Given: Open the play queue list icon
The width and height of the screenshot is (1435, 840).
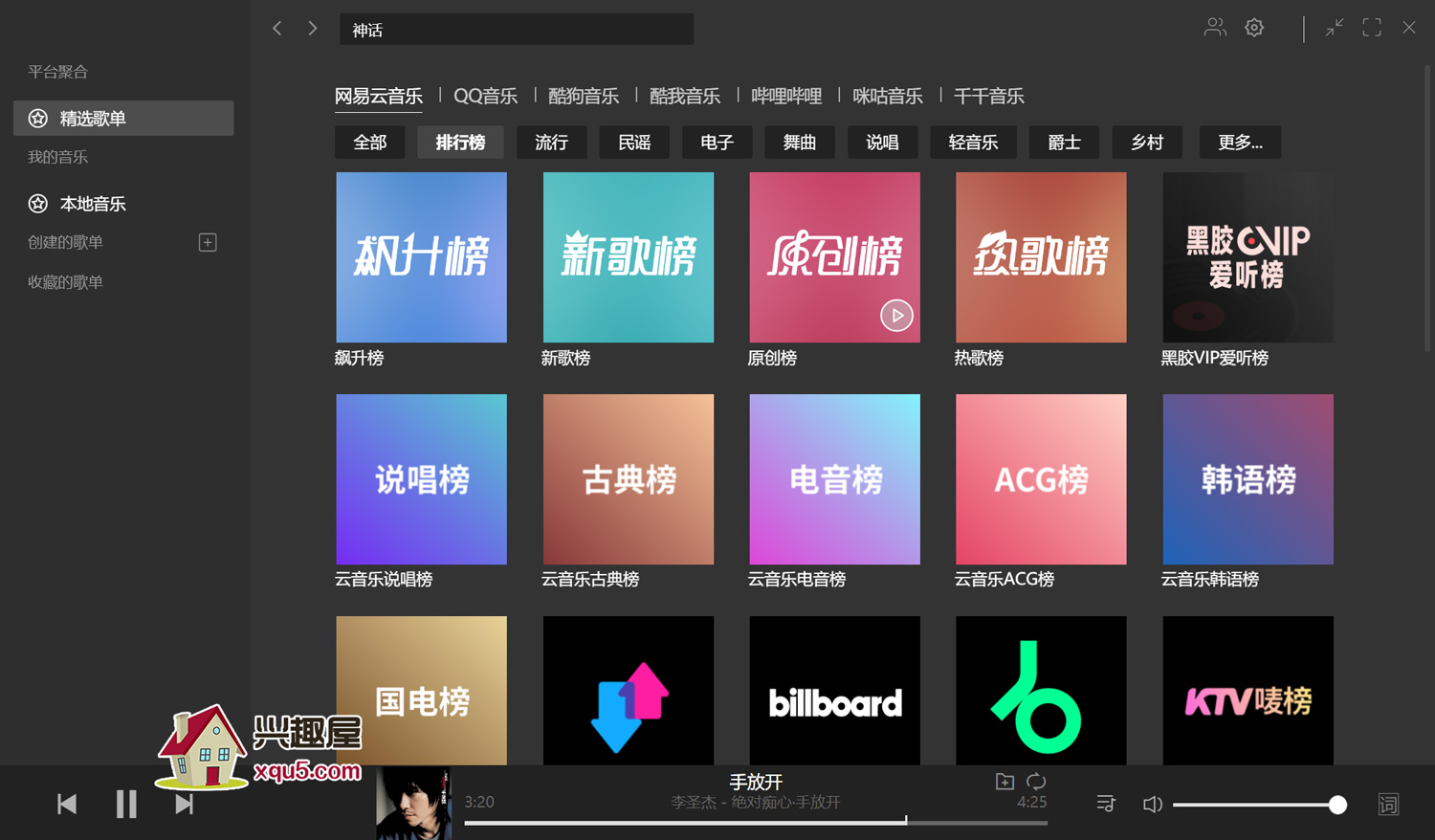Looking at the screenshot, I should [x=1106, y=805].
